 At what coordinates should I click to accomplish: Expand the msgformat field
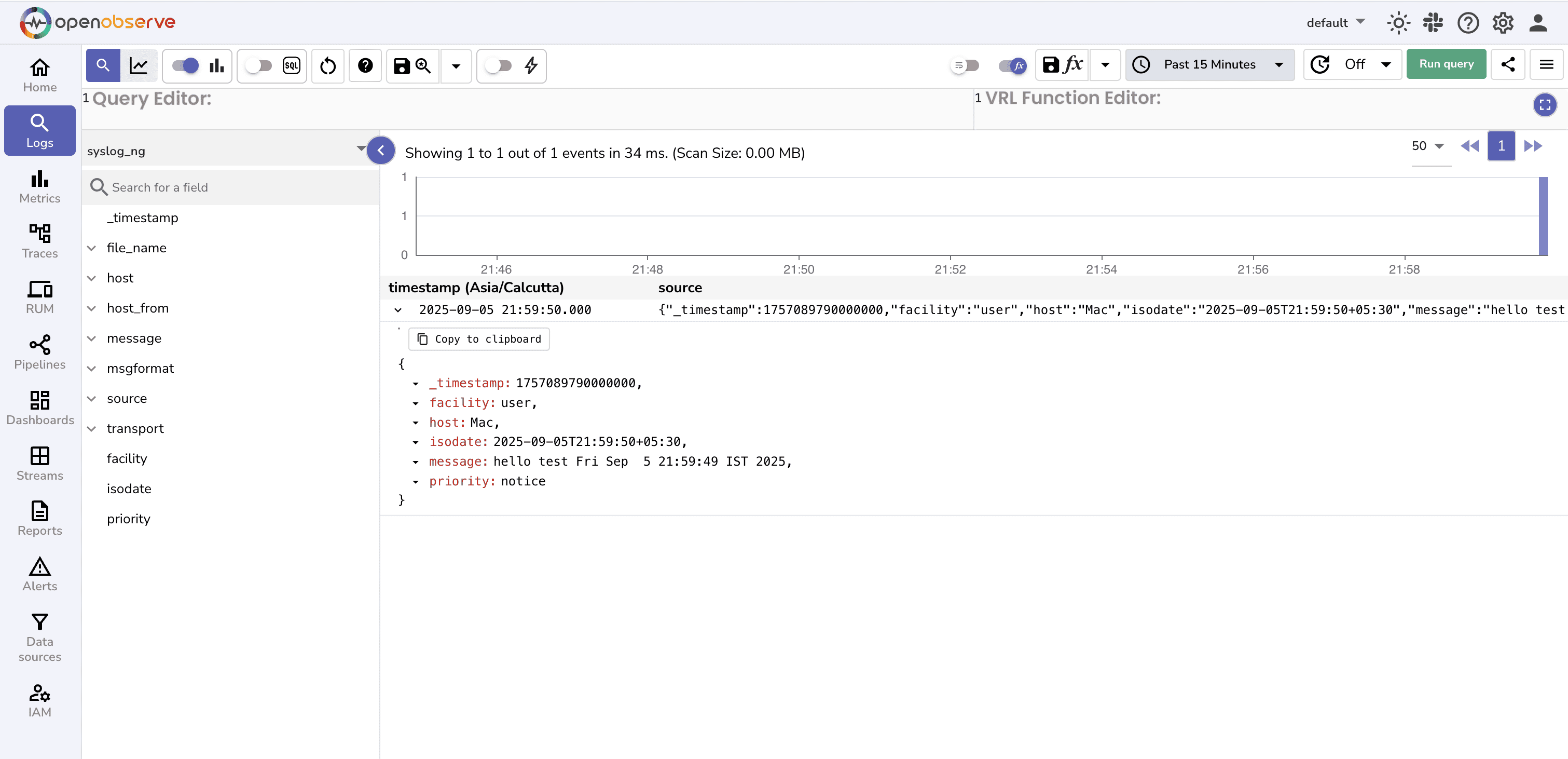[x=92, y=369]
